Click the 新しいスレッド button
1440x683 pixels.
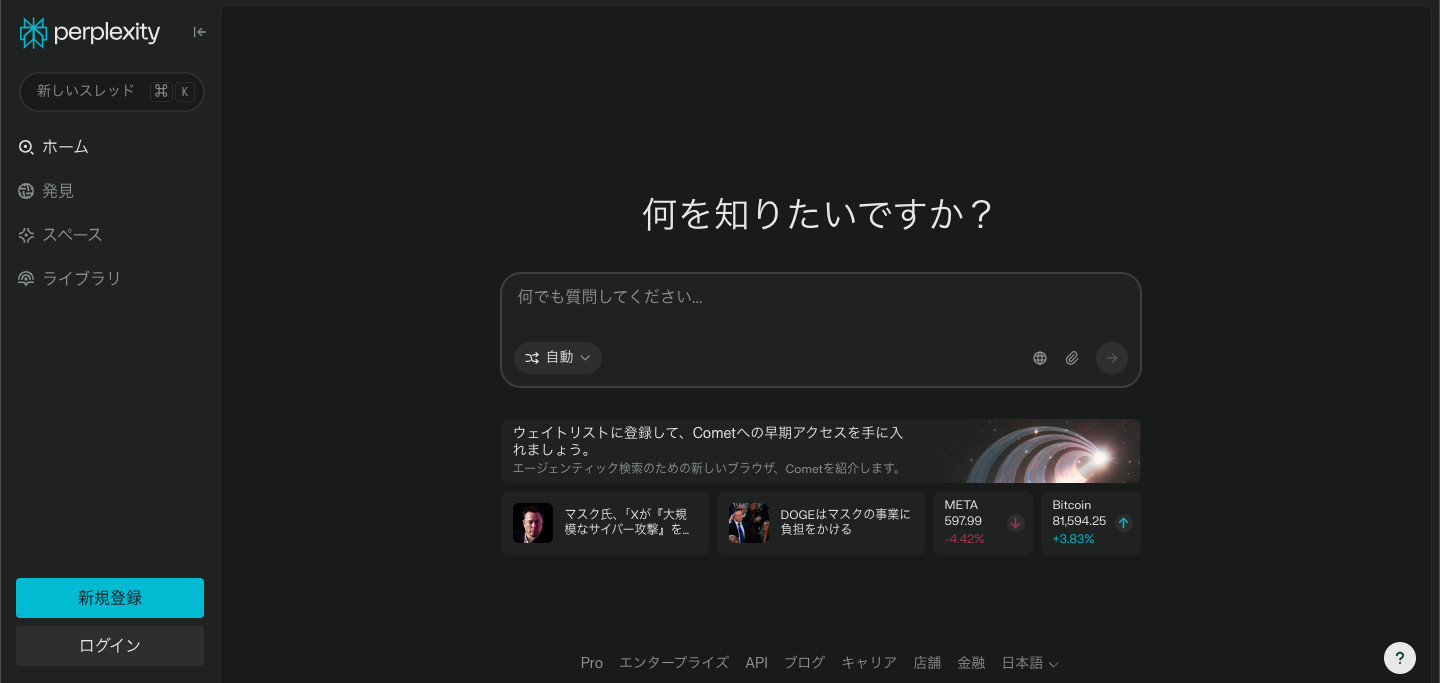point(112,91)
